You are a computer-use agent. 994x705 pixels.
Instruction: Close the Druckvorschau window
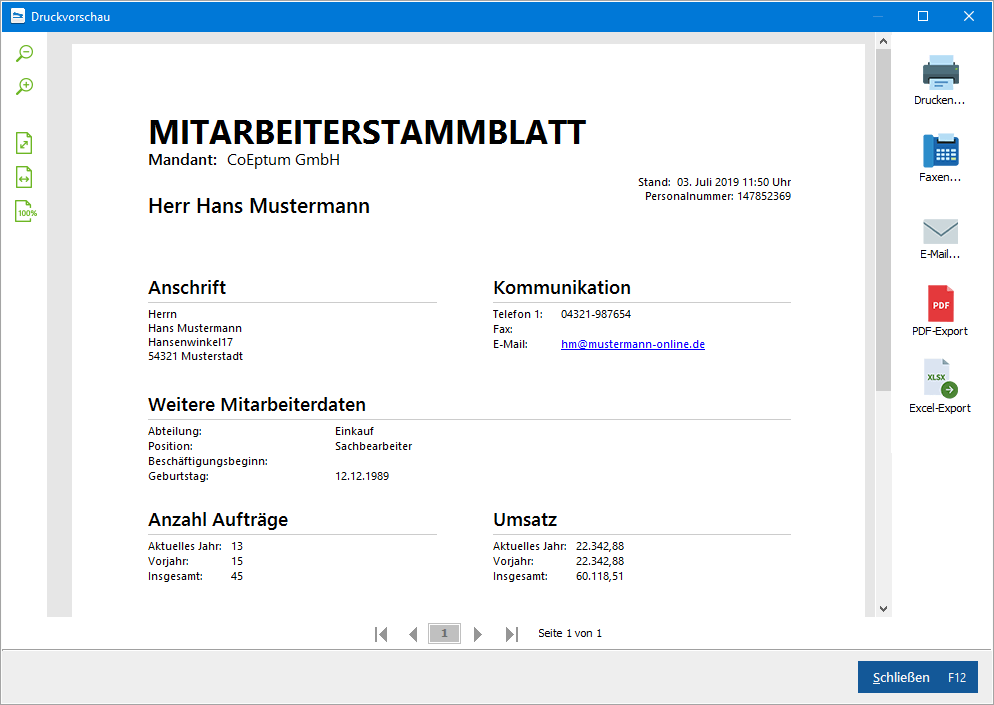click(969, 16)
